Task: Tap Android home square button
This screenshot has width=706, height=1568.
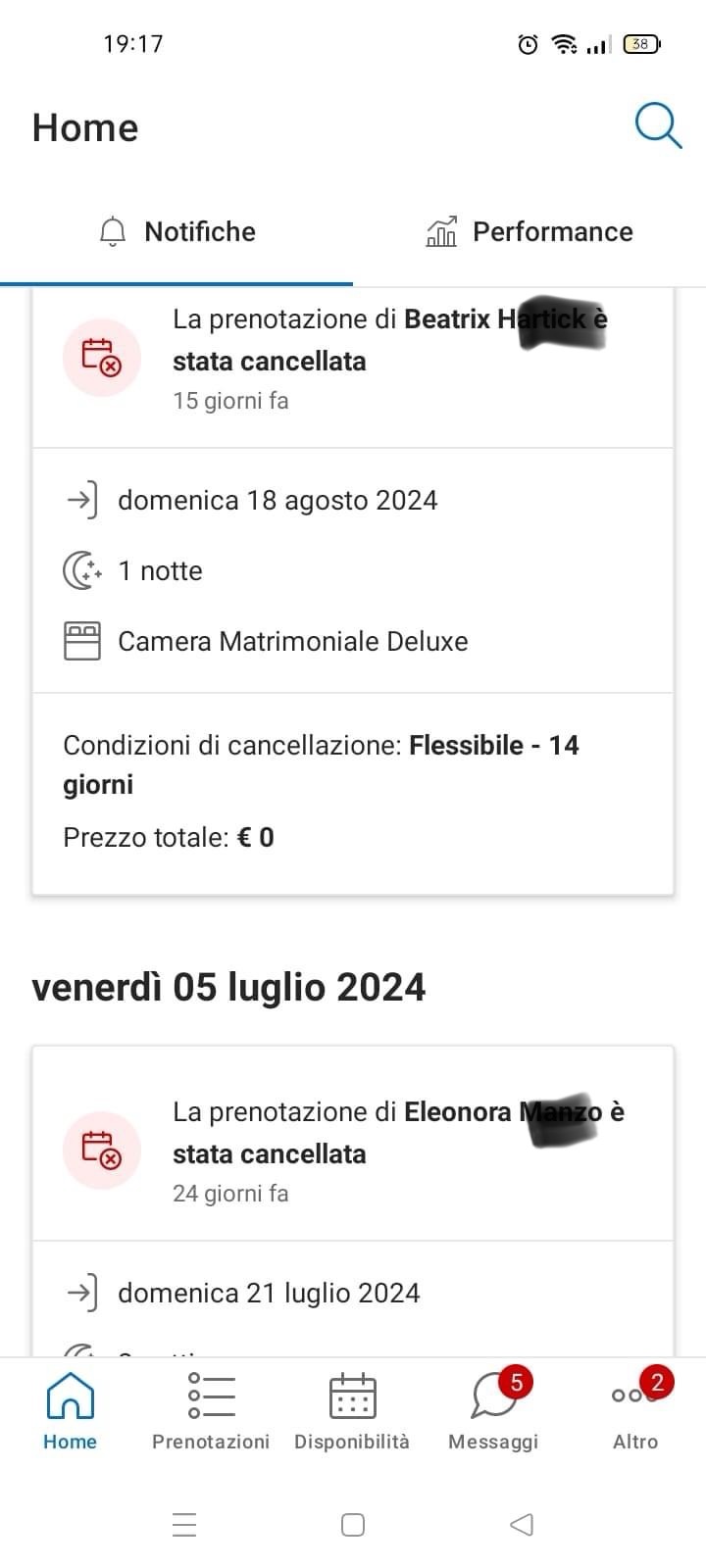Action: (353, 1525)
